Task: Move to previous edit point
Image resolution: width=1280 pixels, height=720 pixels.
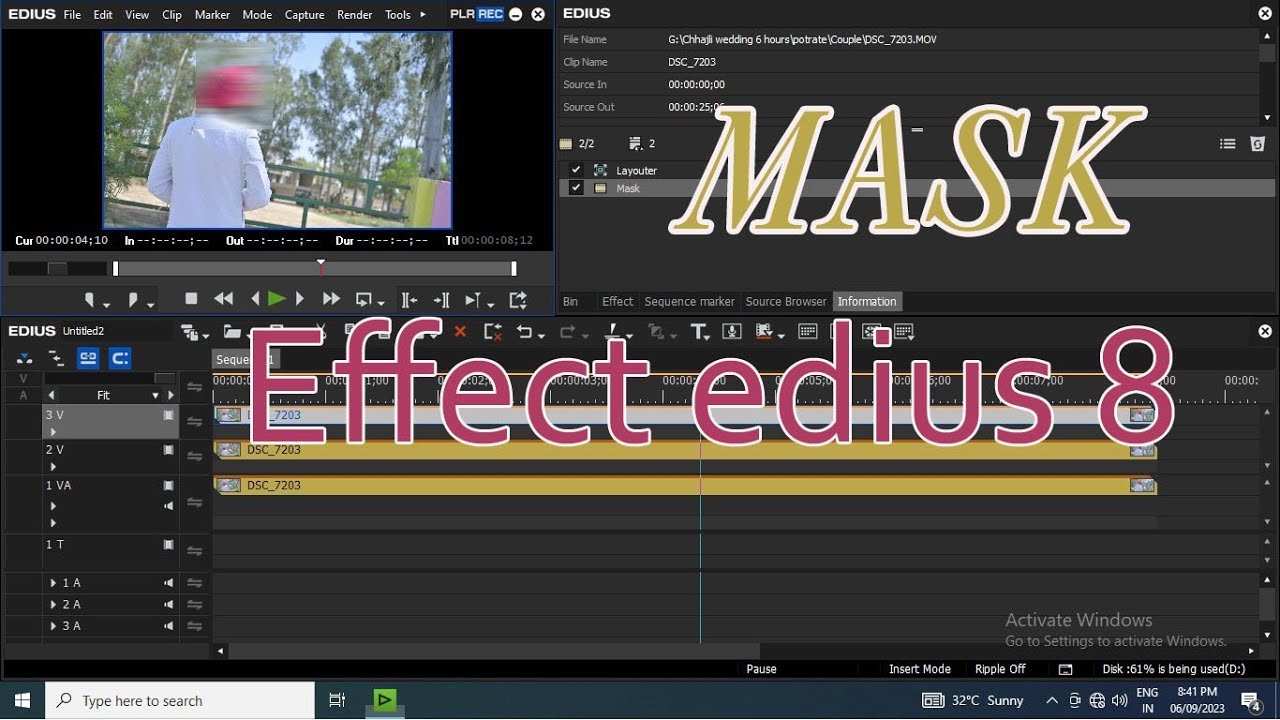Action: coord(409,299)
